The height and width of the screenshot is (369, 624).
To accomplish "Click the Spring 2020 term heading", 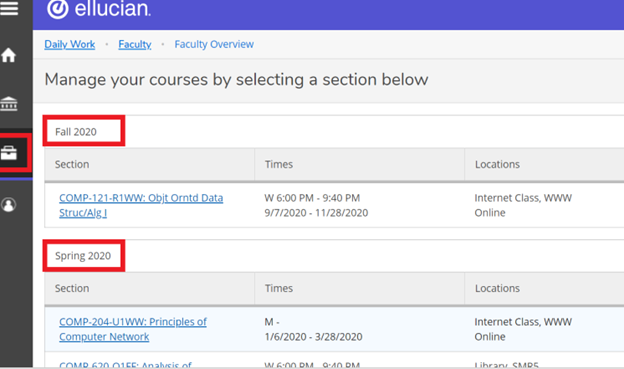I will [x=83, y=256].
